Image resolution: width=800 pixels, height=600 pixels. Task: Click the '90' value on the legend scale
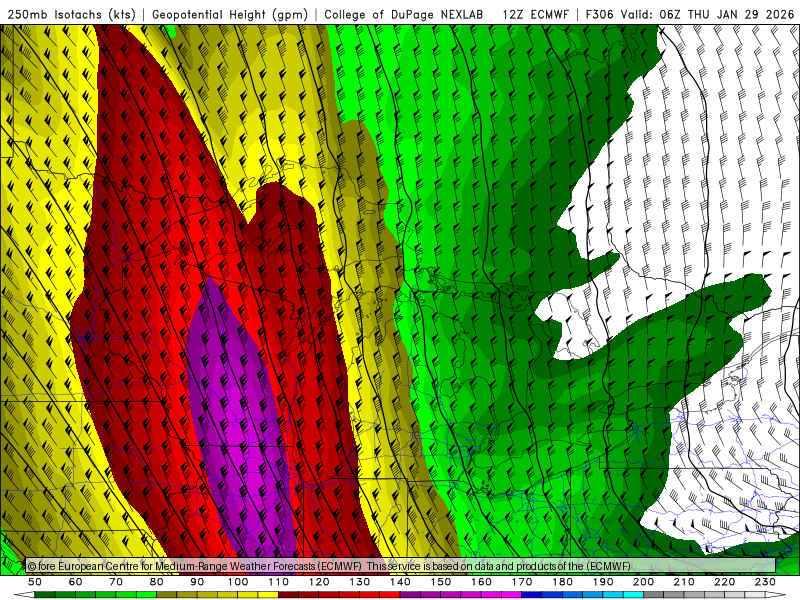pos(197,582)
